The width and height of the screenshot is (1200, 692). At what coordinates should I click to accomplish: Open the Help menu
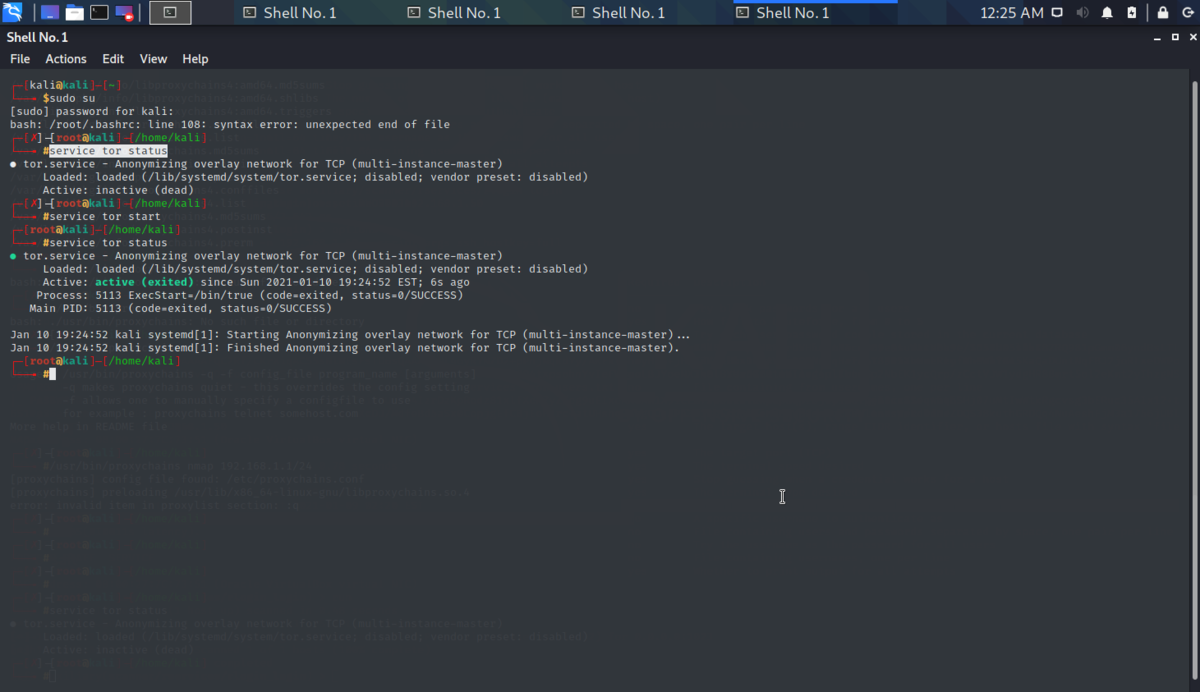[x=195, y=59]
